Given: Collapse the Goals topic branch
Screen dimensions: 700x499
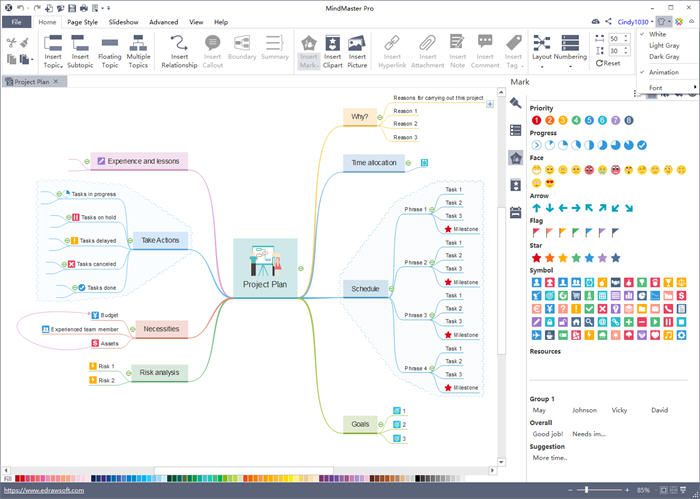Looking at the screenshot, I should click(380, 424).
